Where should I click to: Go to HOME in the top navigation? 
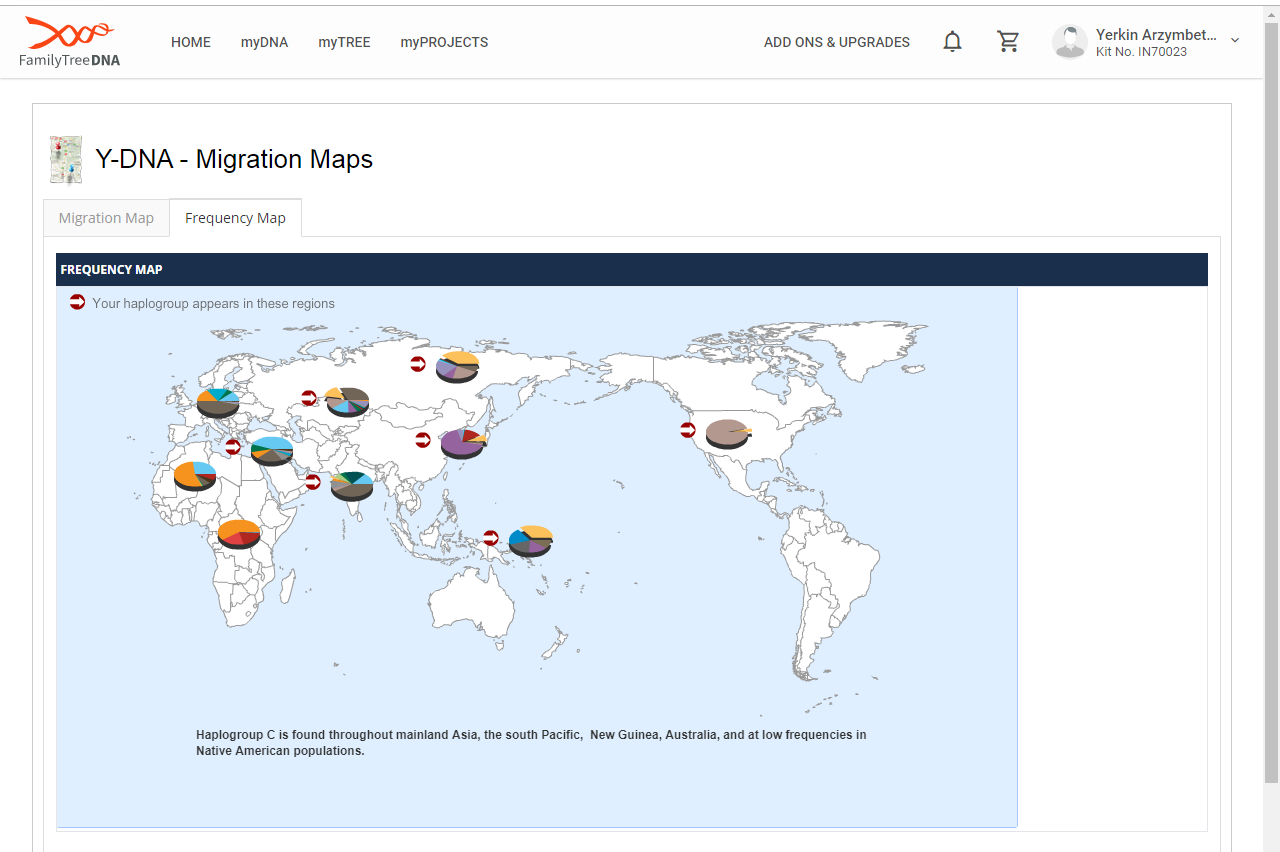[191, 42]
